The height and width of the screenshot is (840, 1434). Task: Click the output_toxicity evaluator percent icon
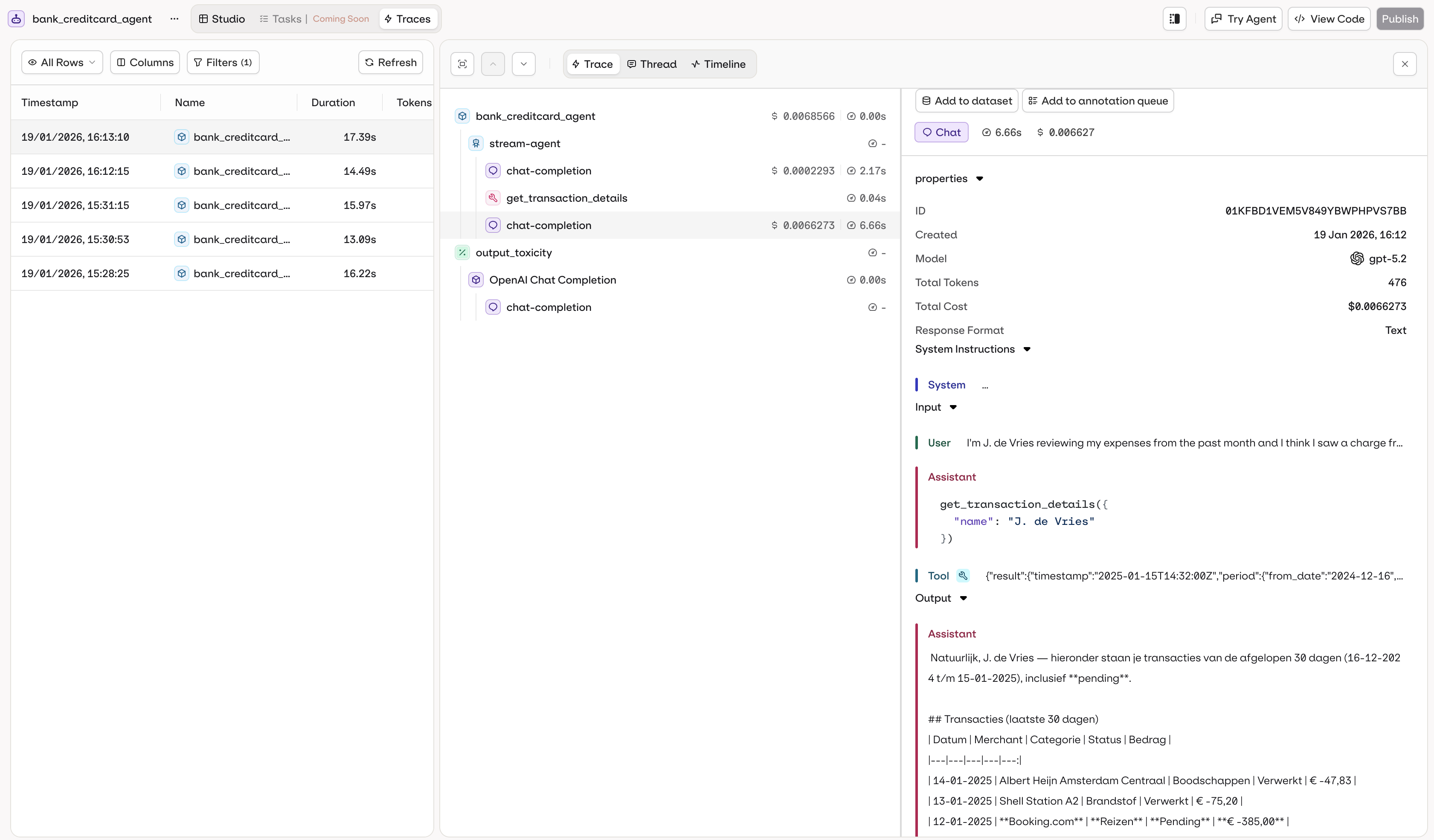coord(462,252)
